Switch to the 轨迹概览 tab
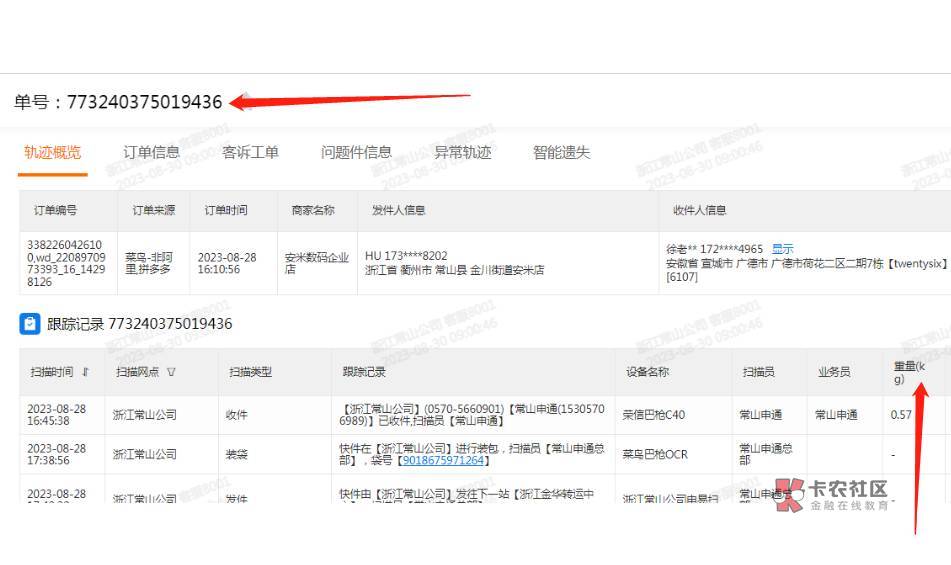This screenshot has width=951, height=565. [52, 153]
